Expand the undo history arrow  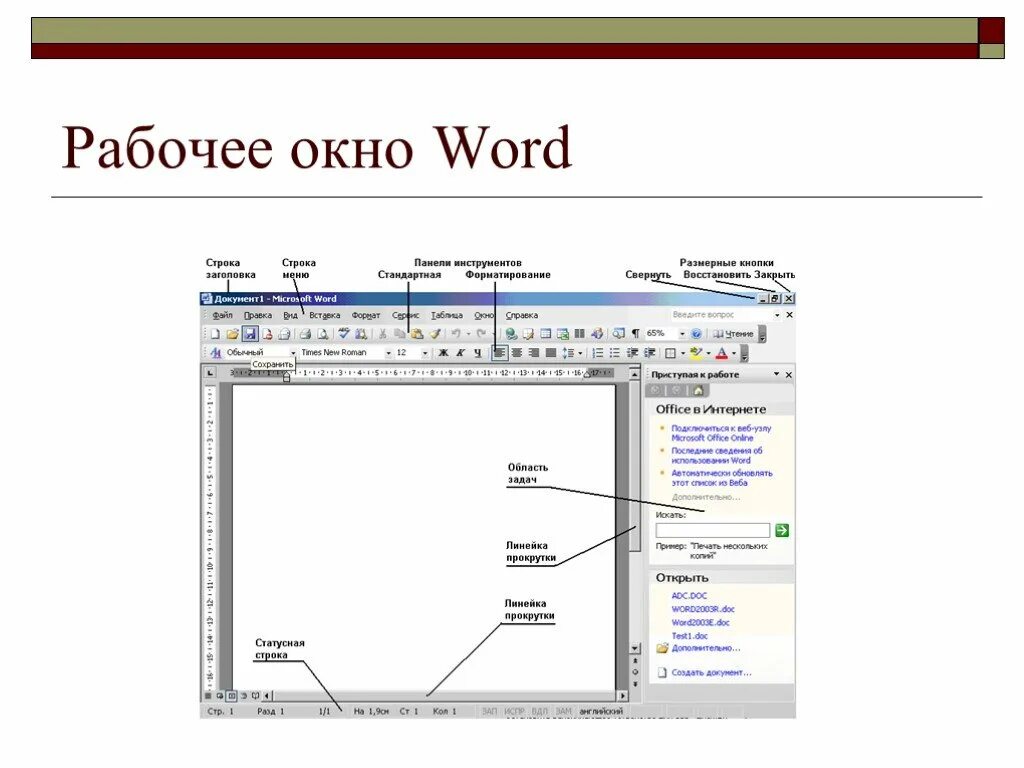click(x=468, y=334)
